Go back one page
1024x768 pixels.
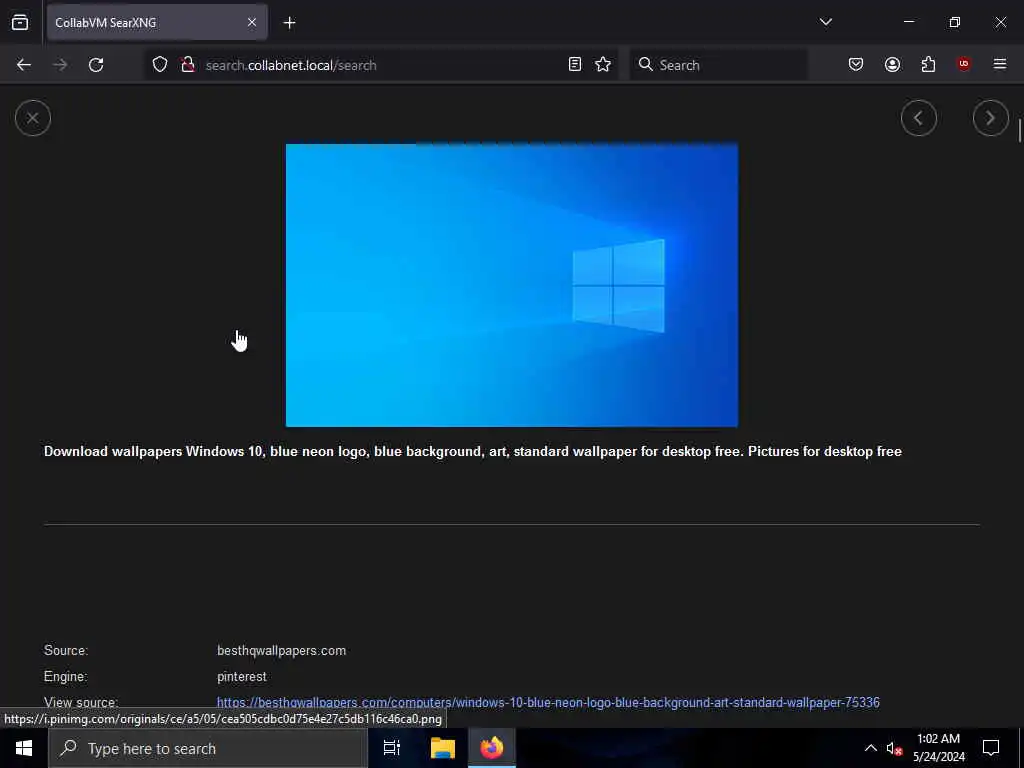click(x=24, y=65)
